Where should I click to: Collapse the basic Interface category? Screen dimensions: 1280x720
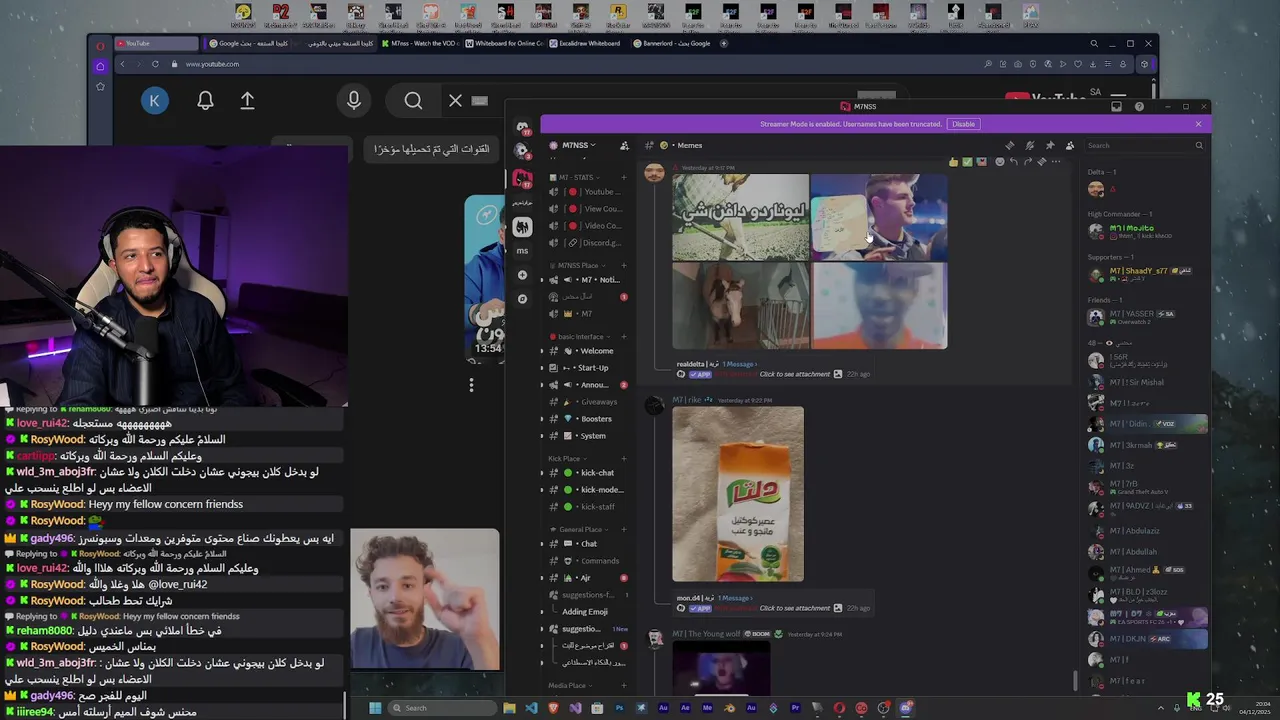point(580,336)
